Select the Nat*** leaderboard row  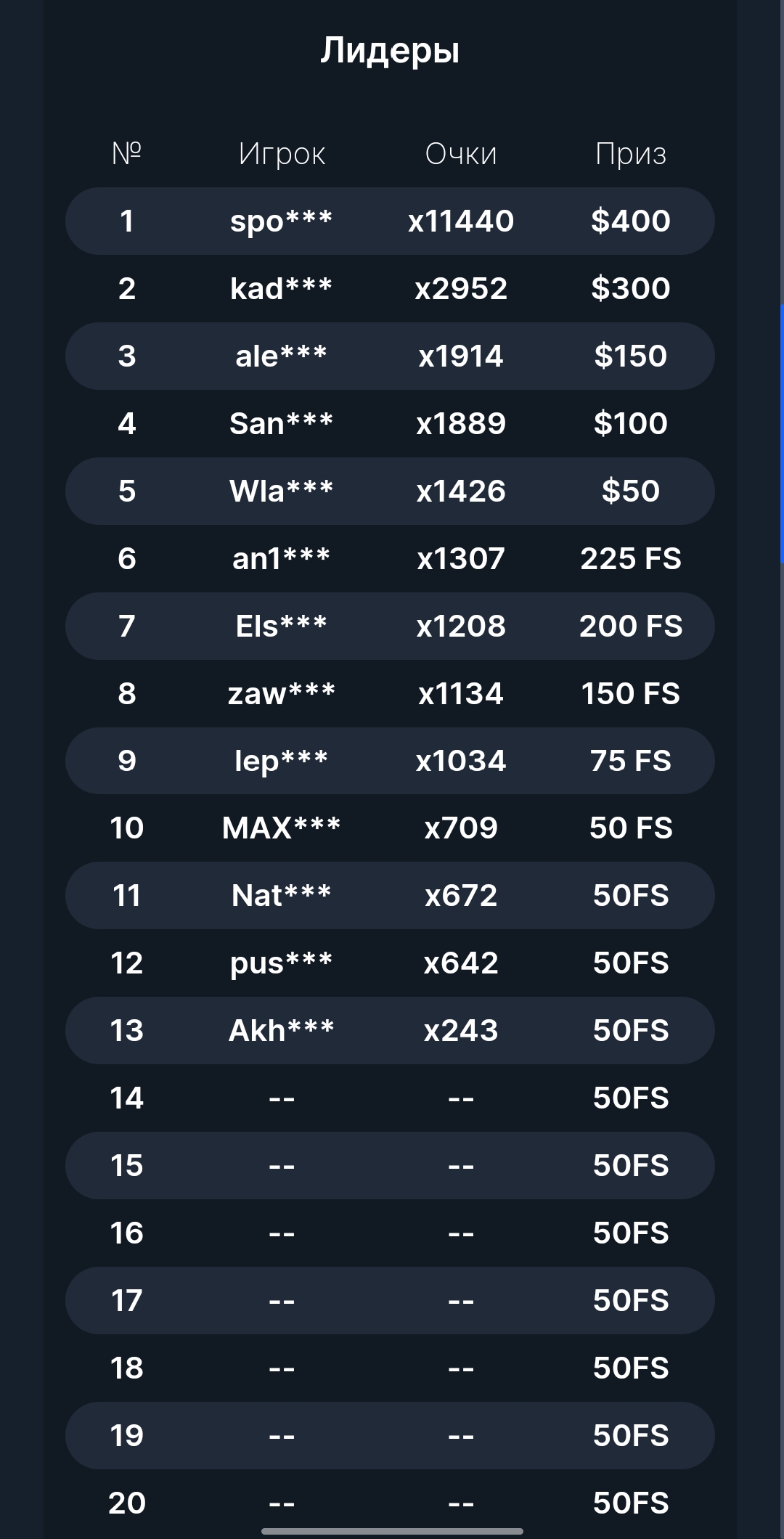coord(390,895)
